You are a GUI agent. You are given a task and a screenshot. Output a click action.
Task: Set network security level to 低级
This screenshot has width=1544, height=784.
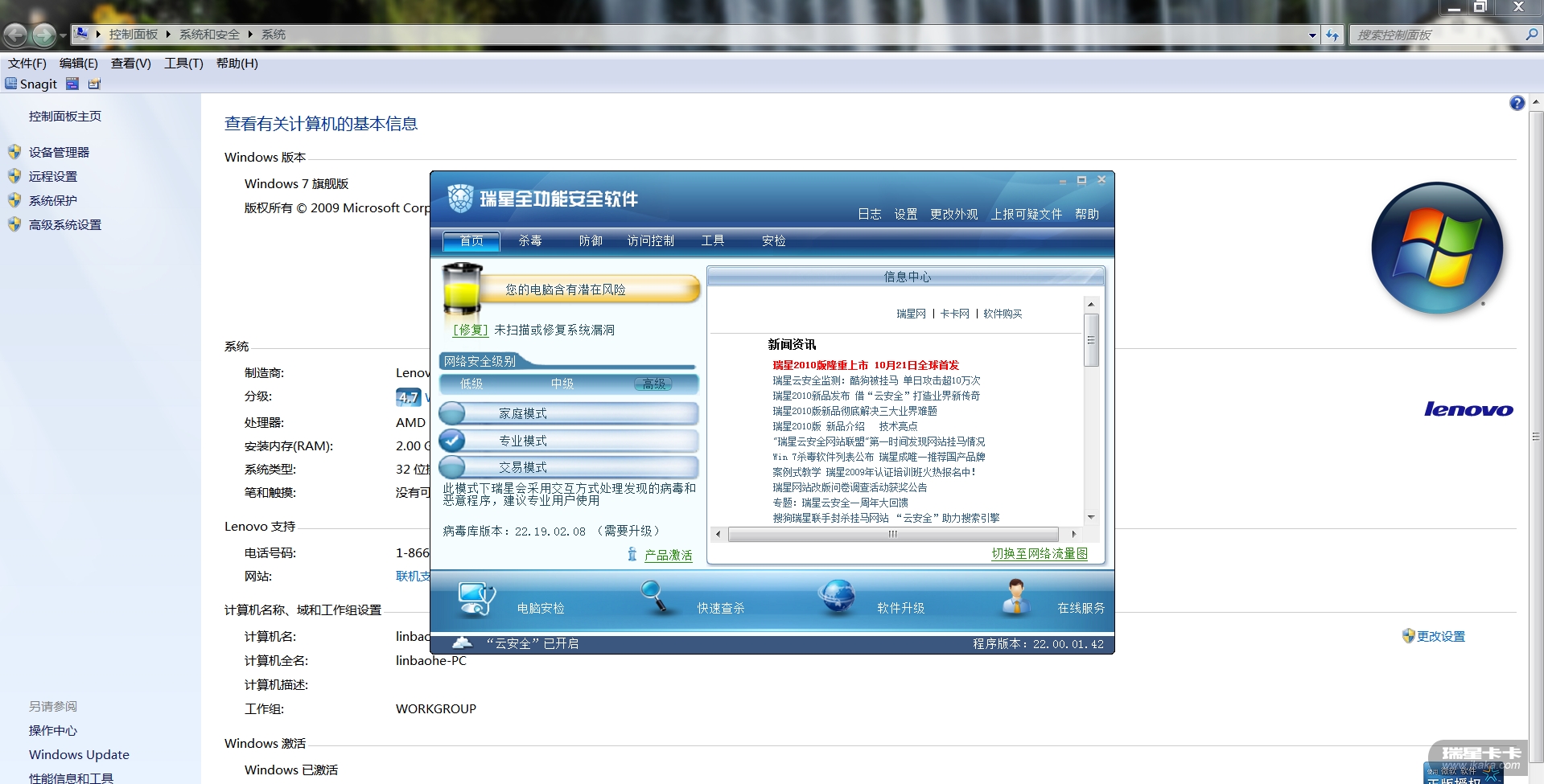coord(471,384)
